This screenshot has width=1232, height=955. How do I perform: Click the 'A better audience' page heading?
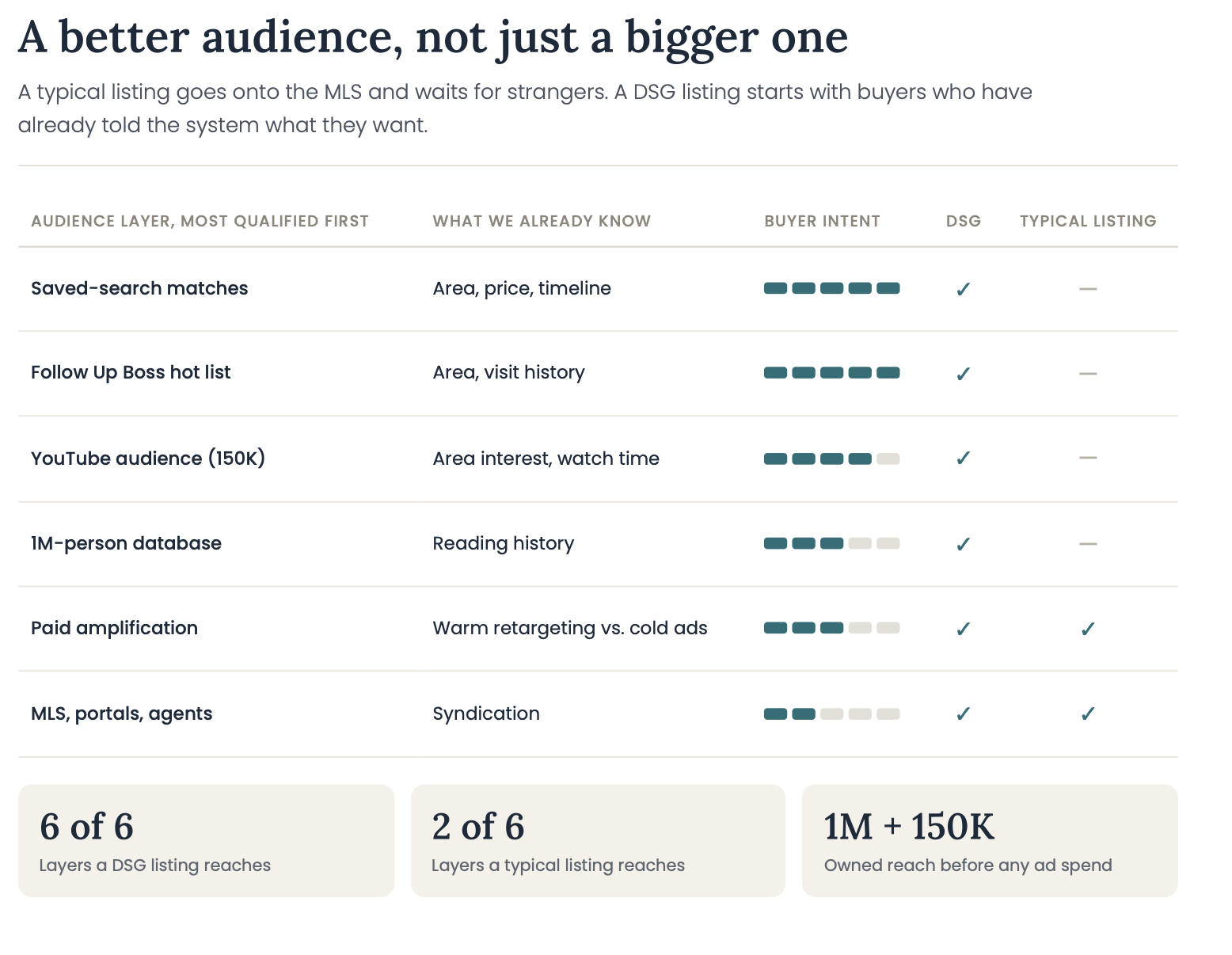(x=433, y=37)
